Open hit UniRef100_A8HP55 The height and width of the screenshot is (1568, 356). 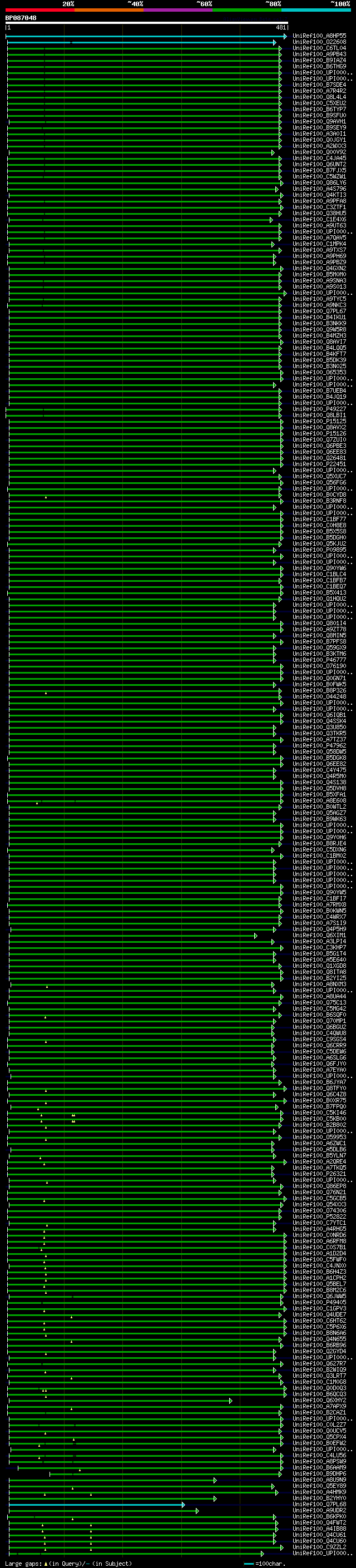point(319,36)
